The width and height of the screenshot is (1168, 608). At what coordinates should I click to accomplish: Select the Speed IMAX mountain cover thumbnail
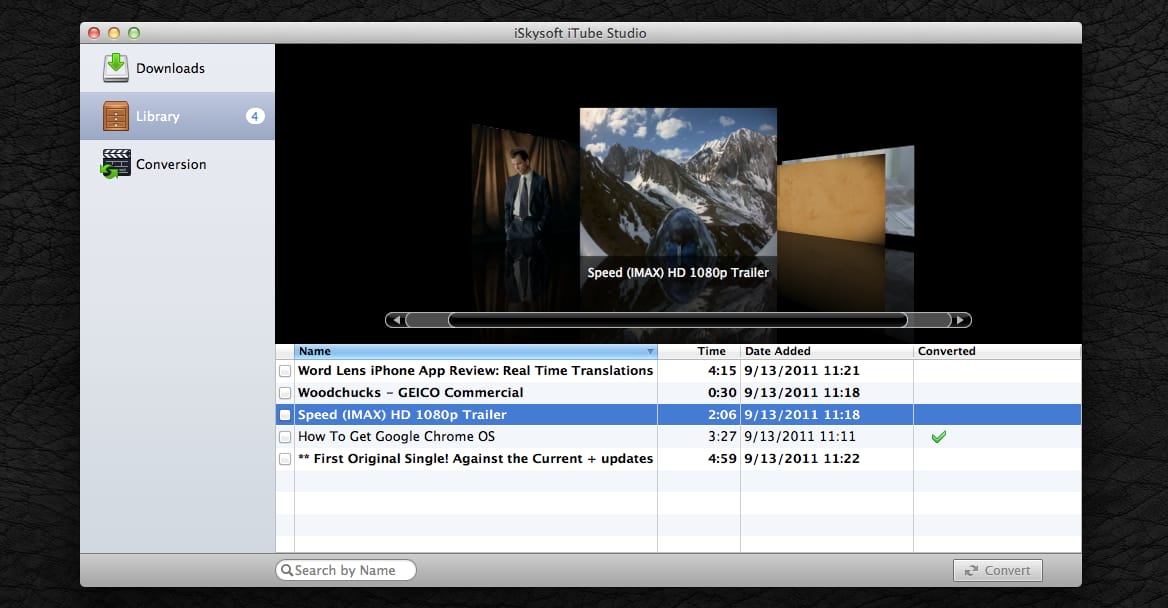click(x=678, y=182)
